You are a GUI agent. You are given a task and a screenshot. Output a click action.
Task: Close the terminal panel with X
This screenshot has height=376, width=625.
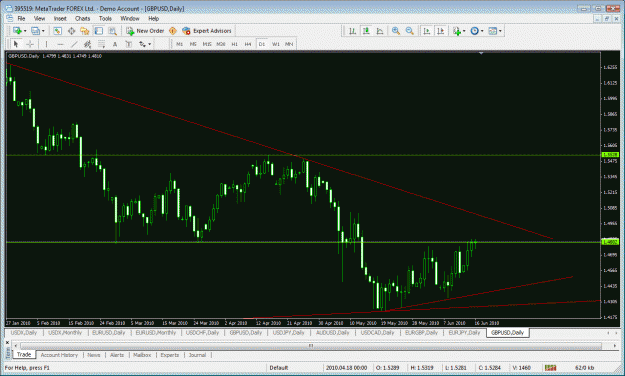coord(7,342)
